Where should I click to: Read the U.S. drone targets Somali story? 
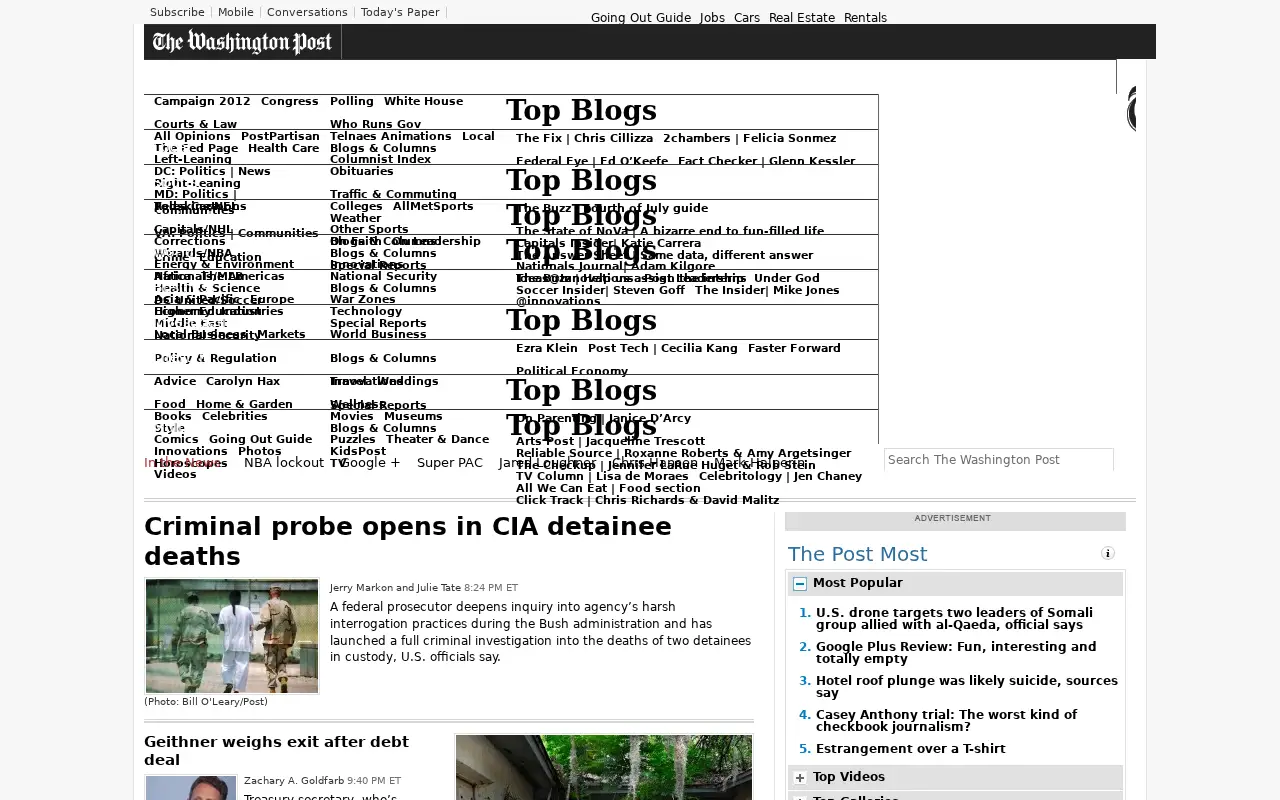[954, 619]
